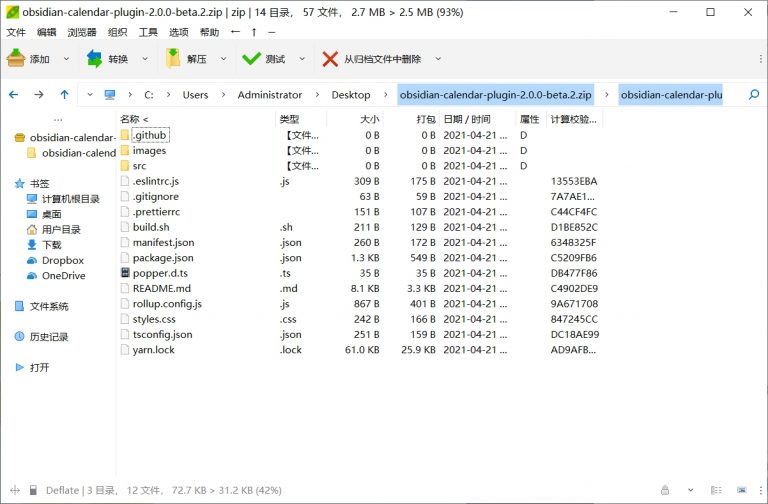This screenshot has height=504, width=768.
Task: Click the Convert (转换) icon
Action: point(94,58)
